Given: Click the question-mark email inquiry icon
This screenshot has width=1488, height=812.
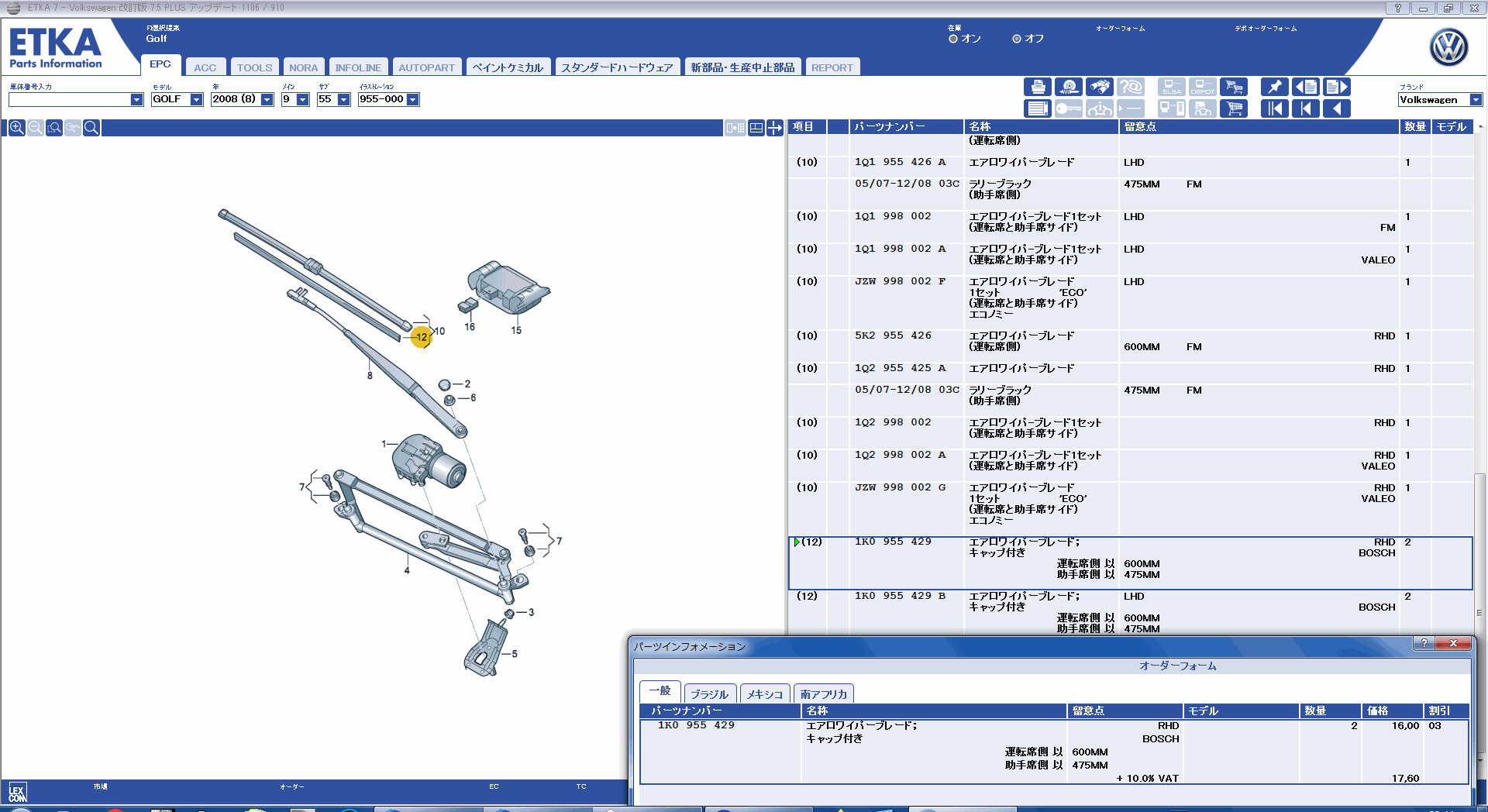Looking at the screenshot, I should (x=1131, y=87).
